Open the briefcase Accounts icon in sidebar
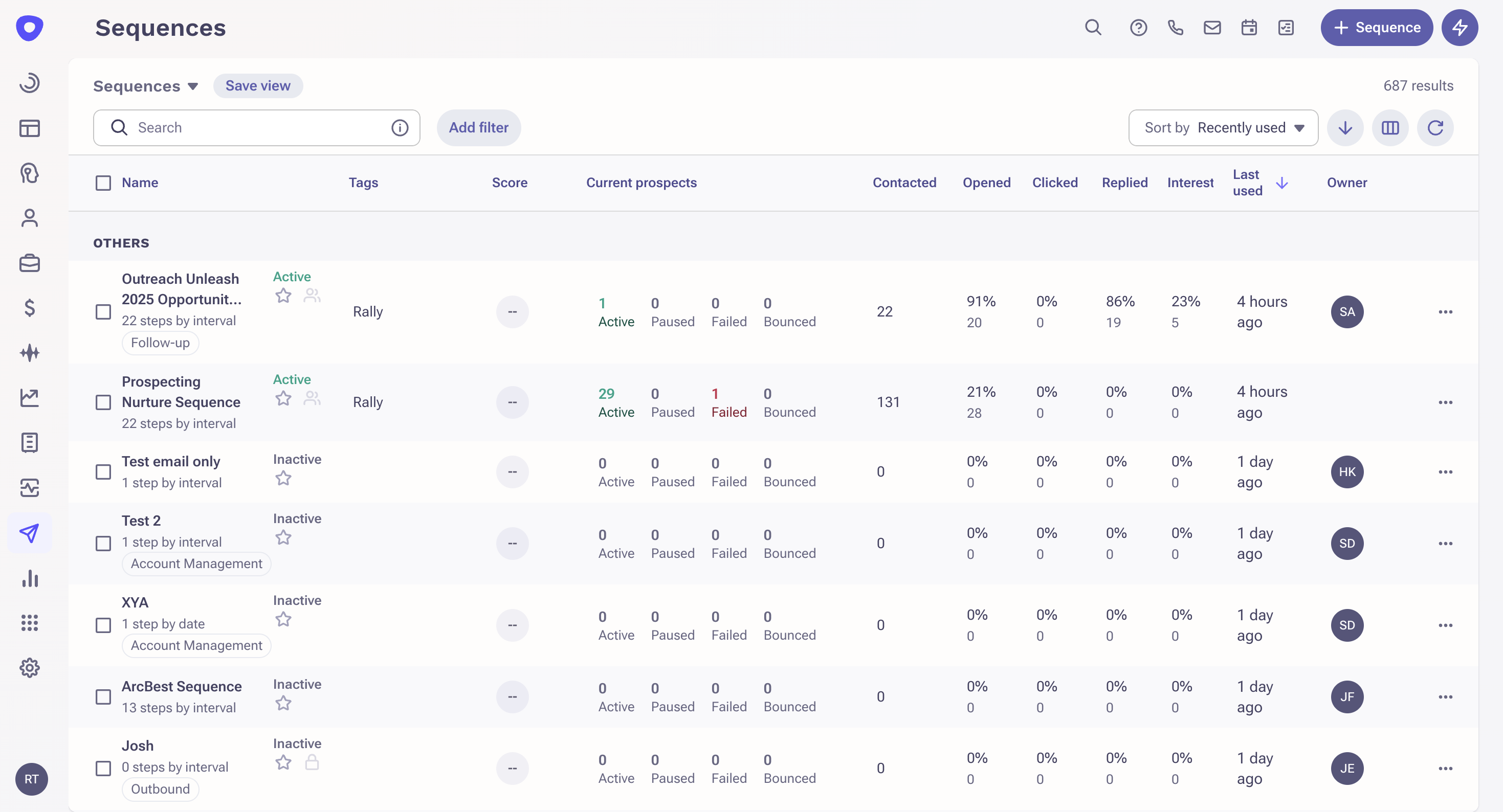Image resolution: width=1503 pixels, height=812 pixels. pos(29,263)
